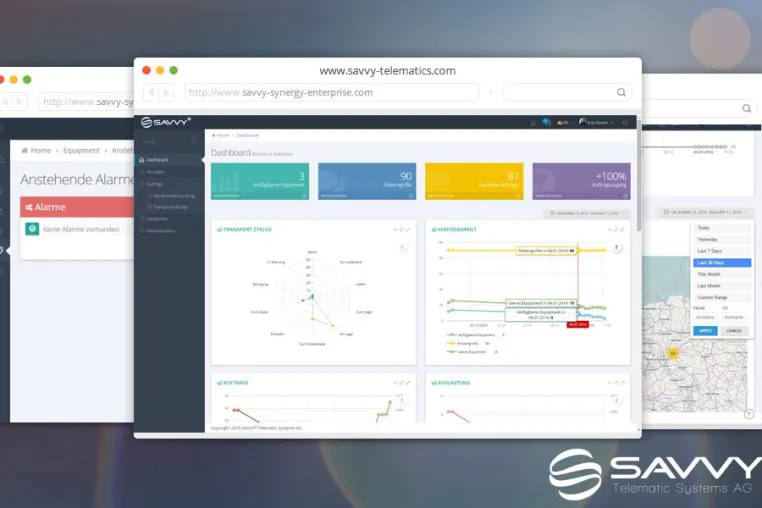Image resolution: width=762 pixels, height=508 pixels.
Task: Expand the Administration sidebar menu
Action: pyautogui.click(x=169, y=231)
